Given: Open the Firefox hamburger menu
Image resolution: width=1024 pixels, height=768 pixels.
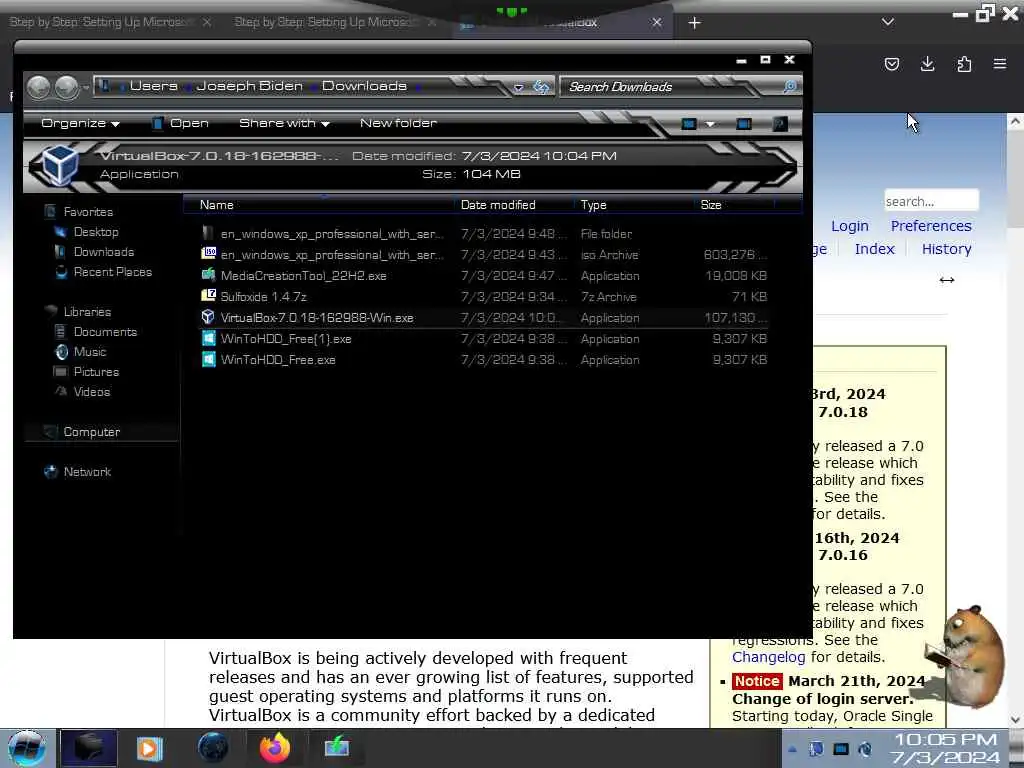Looking at the screenshot, I should tap(1000, 64).
